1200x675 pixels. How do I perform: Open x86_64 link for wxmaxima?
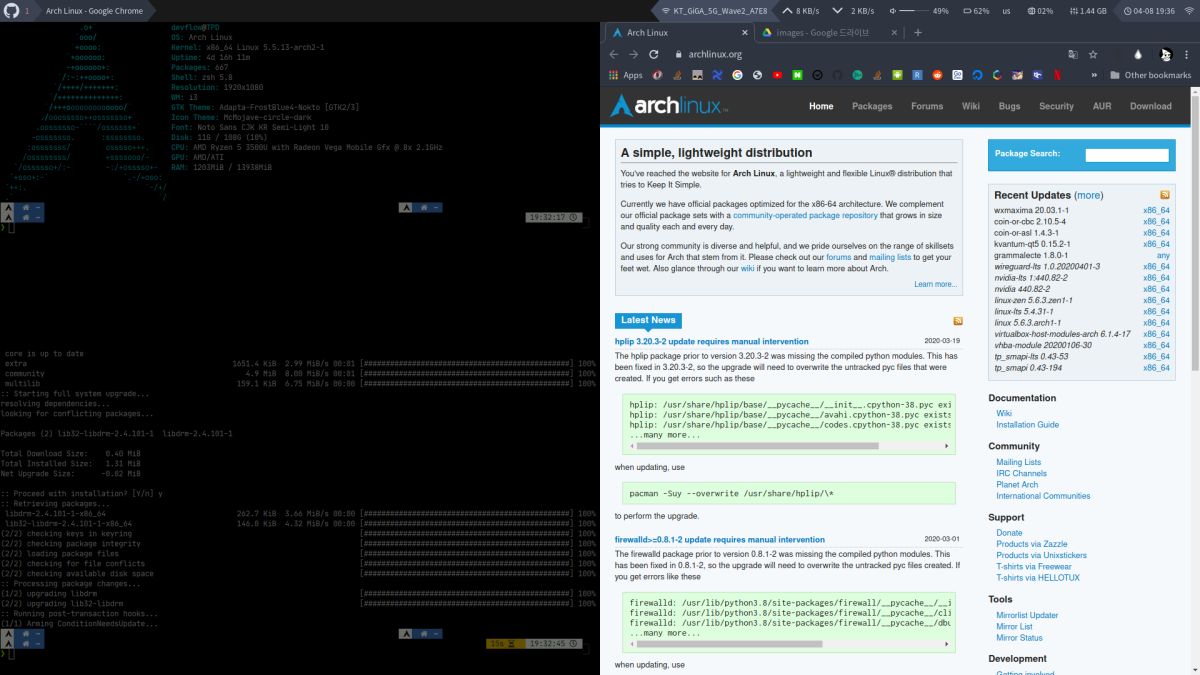tap(1156, 211)
